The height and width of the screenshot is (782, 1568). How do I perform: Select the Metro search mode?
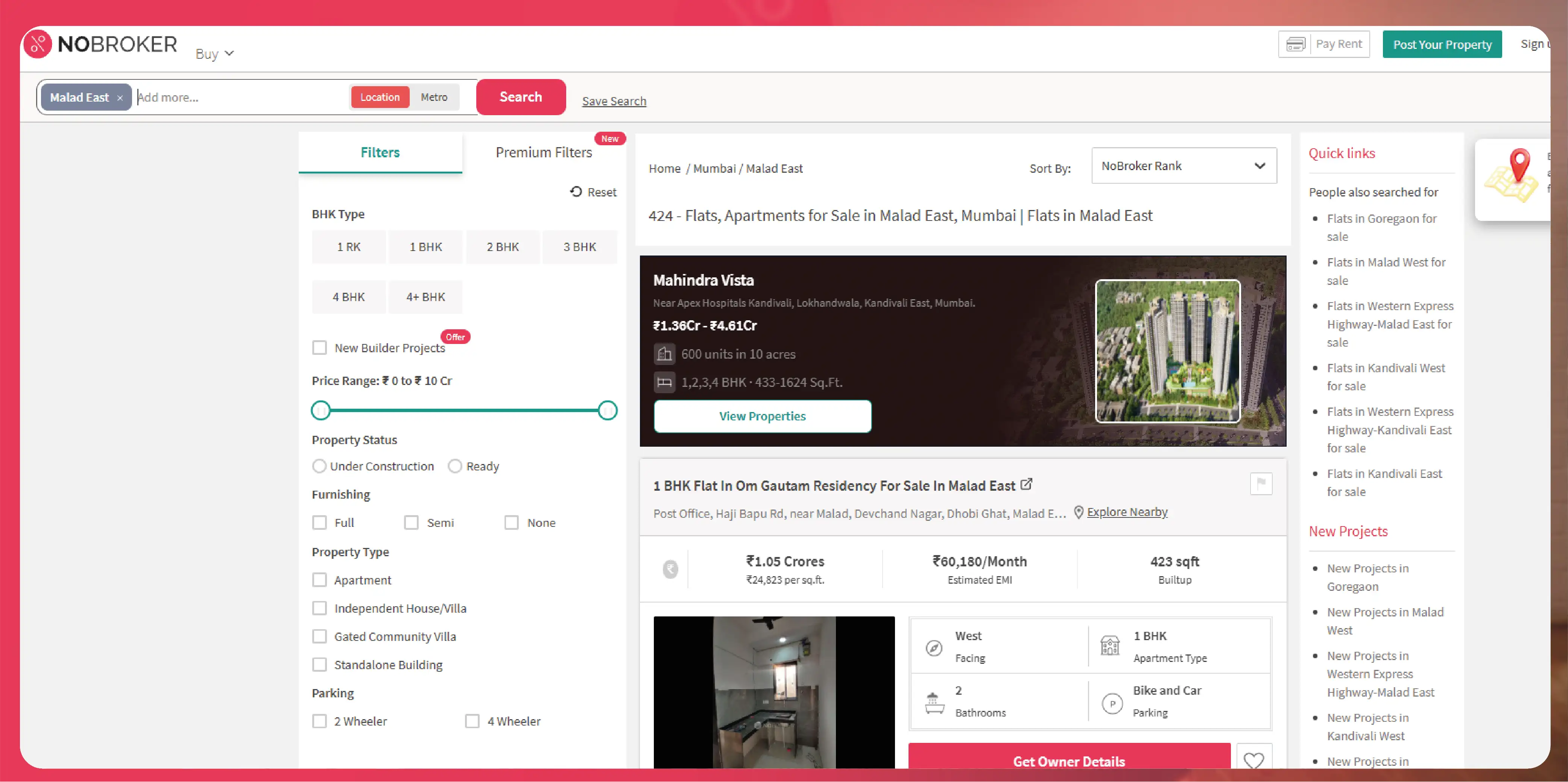433,97
